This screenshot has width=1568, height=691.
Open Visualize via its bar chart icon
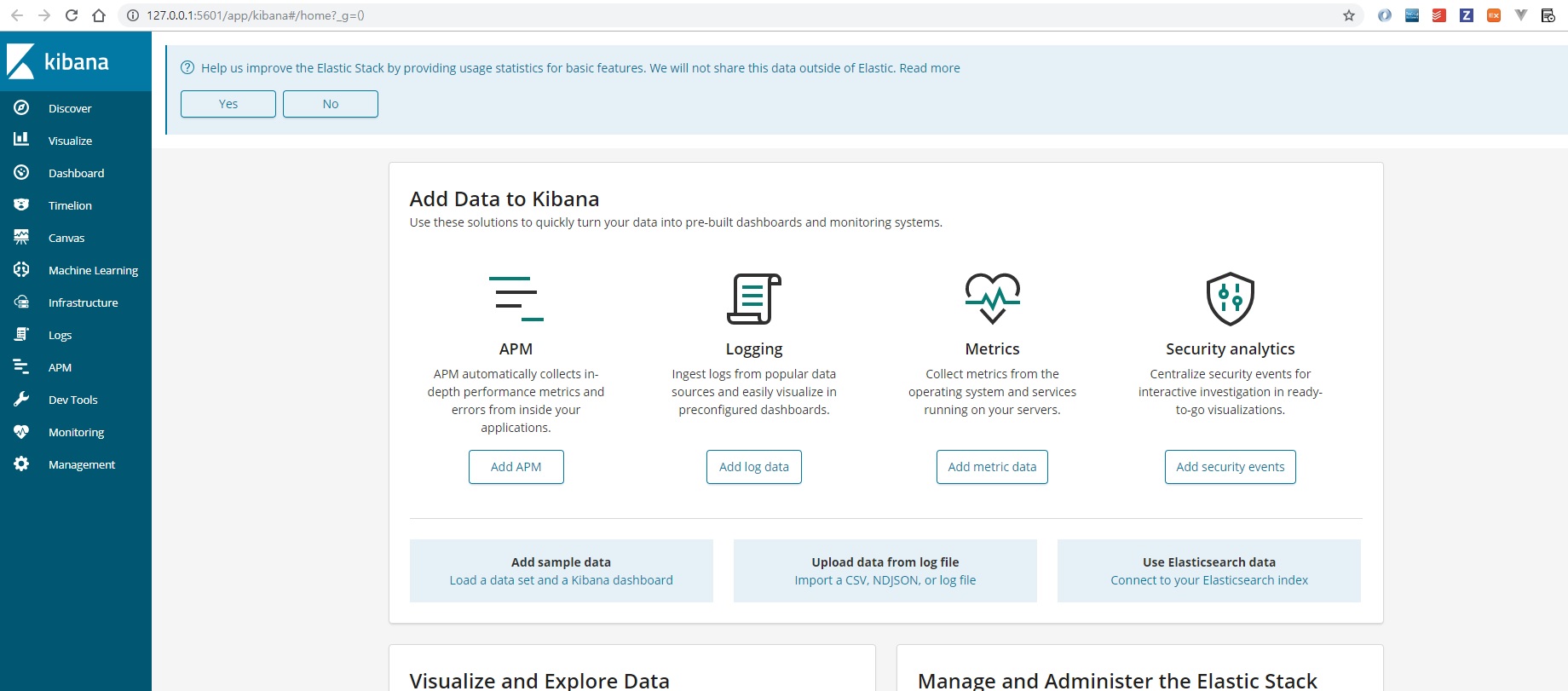click(x=21, y=139)
